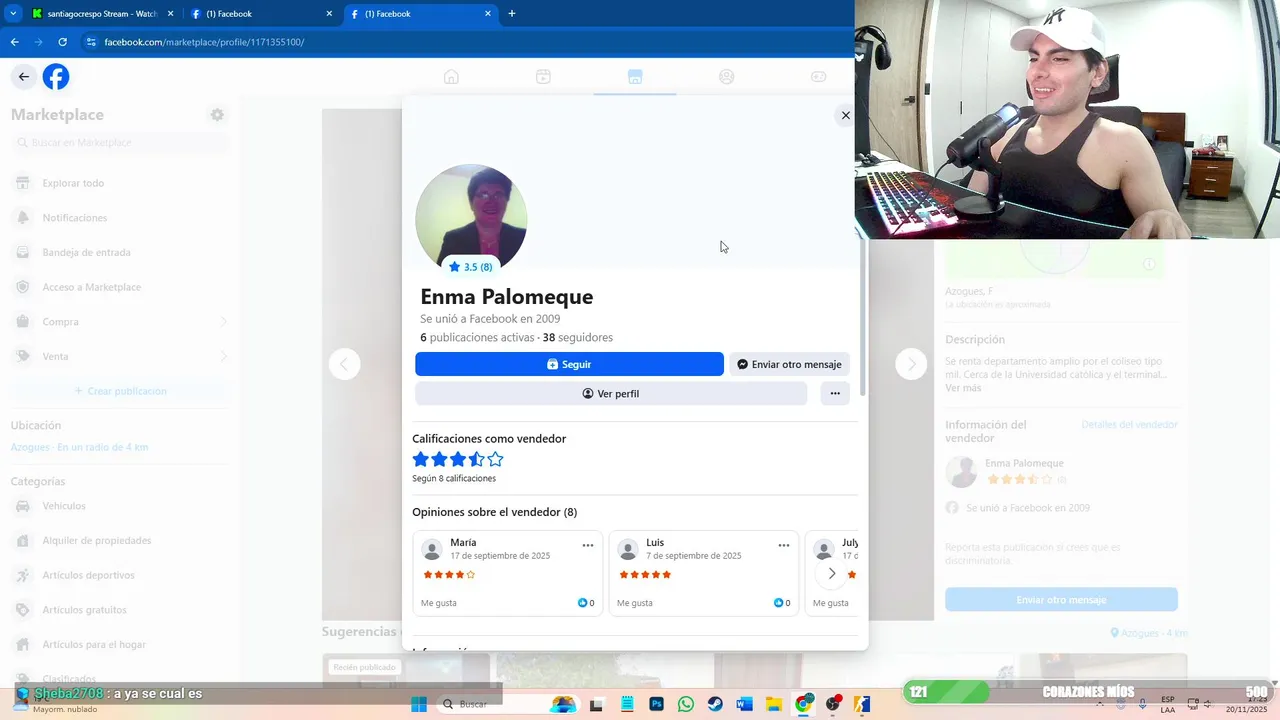
Task: Open WhatsApp from the taskbar
Action: (685, 704)
